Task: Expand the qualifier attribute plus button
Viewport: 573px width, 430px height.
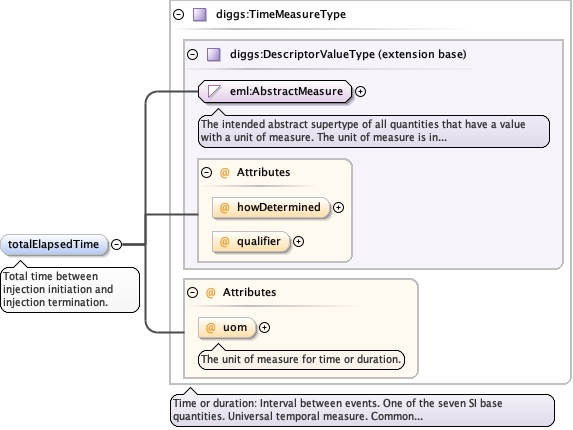Action: [x=299, y=241]
